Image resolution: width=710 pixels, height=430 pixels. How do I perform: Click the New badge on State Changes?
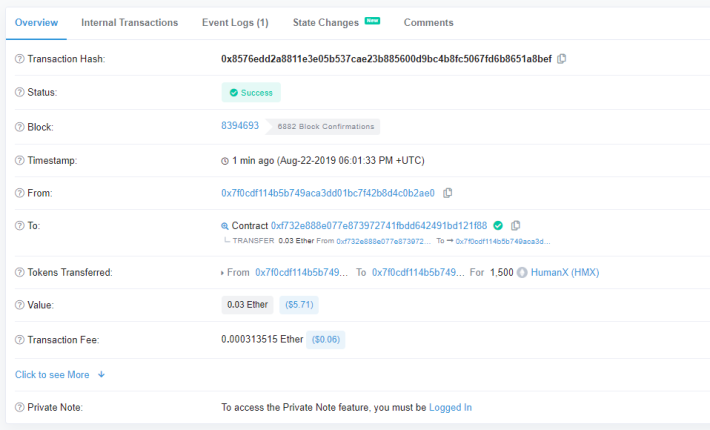tap(372, 20)
